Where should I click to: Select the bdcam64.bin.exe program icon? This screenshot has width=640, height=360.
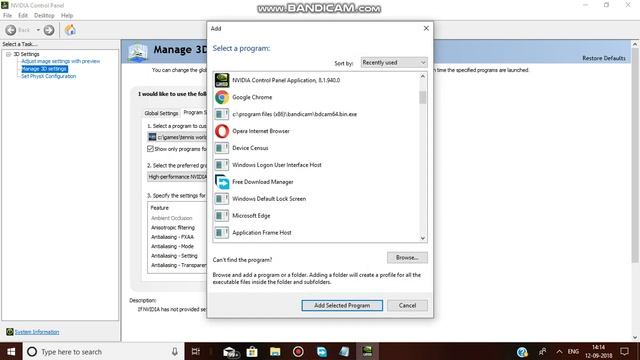point(222,114)
